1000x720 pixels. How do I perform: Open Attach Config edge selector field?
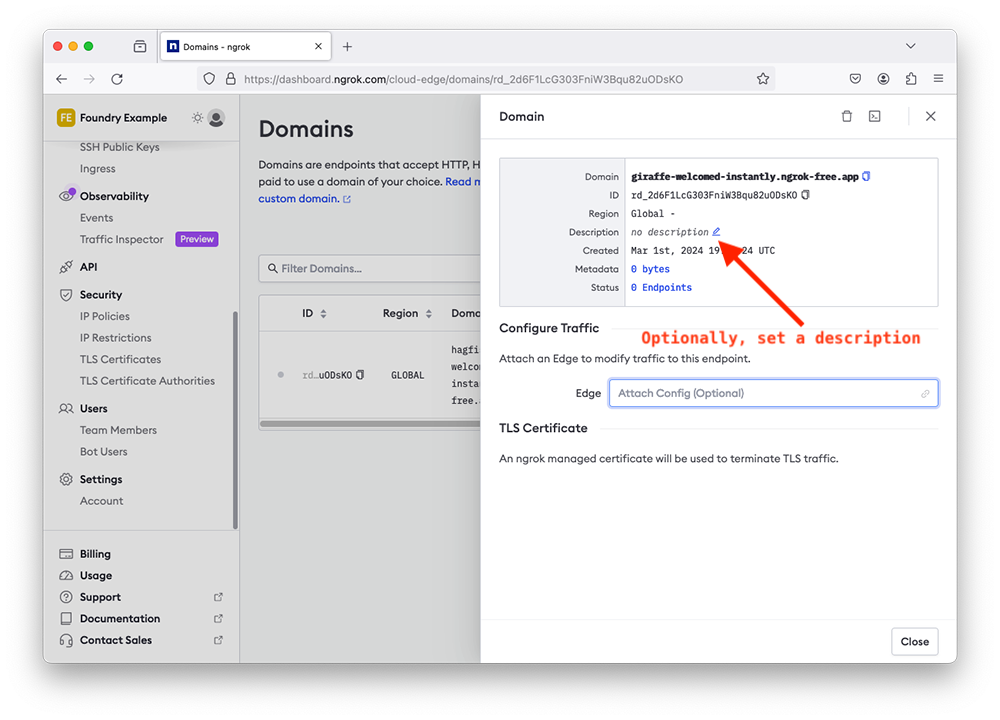(x=773, y=393)
